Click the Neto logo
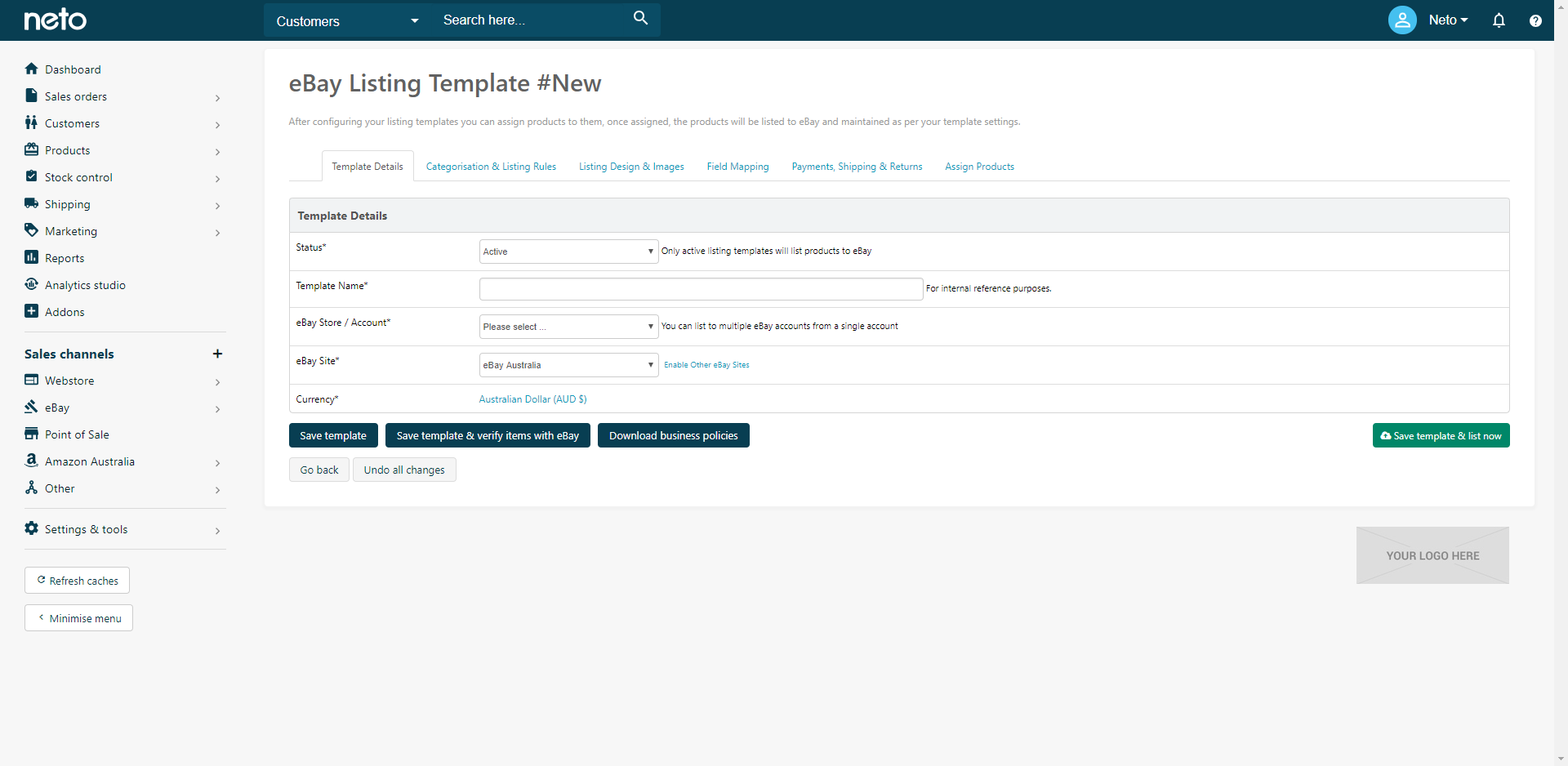Viewport: 1568px width, 766px height. point(55,20)
